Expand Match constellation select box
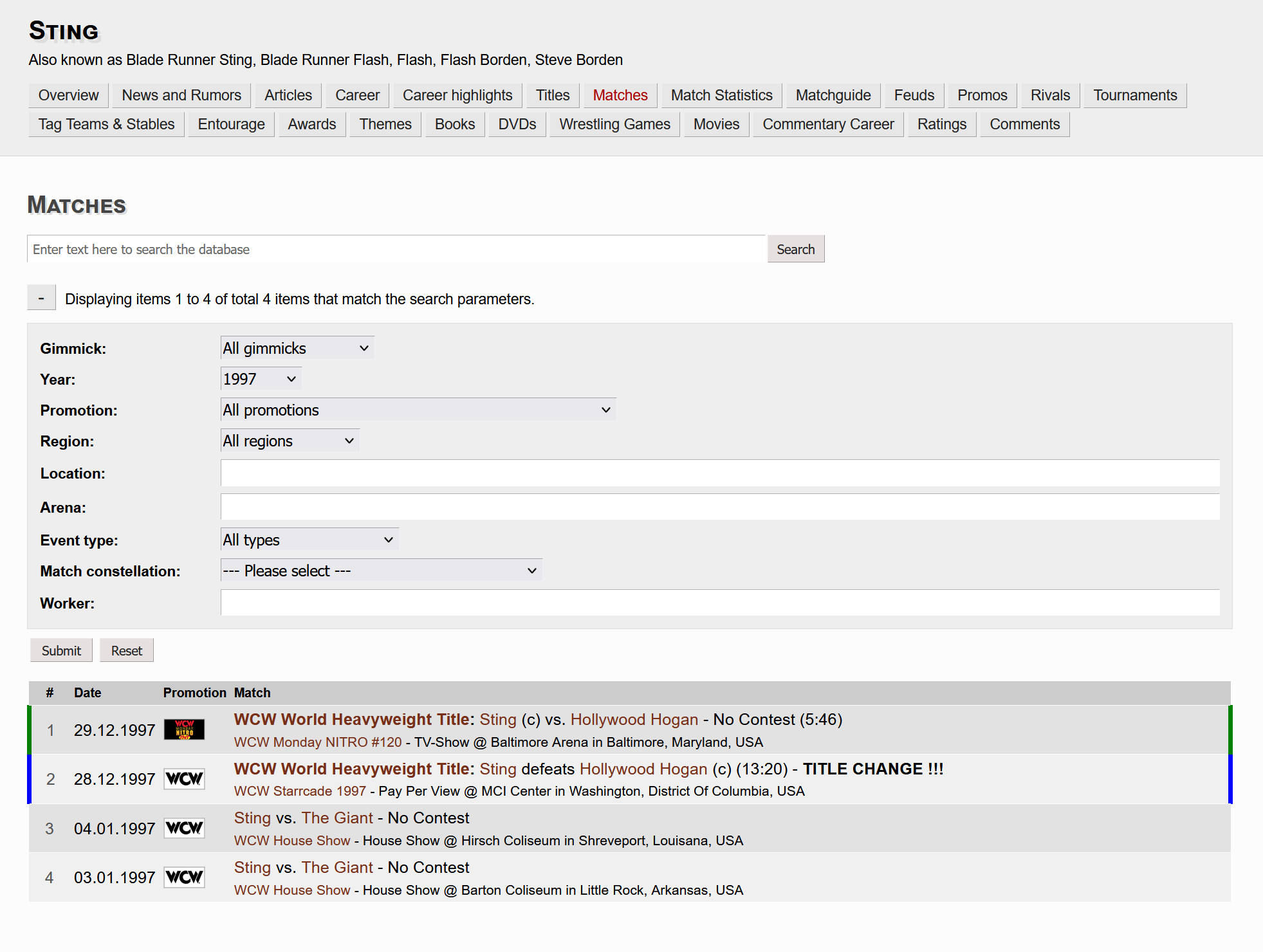The width and height of the screenshot is (1263, 952). [381, 571]
